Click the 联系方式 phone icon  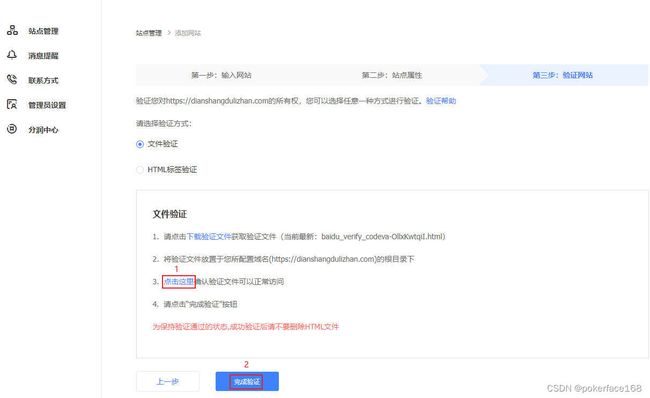click(x=12, y=80)
